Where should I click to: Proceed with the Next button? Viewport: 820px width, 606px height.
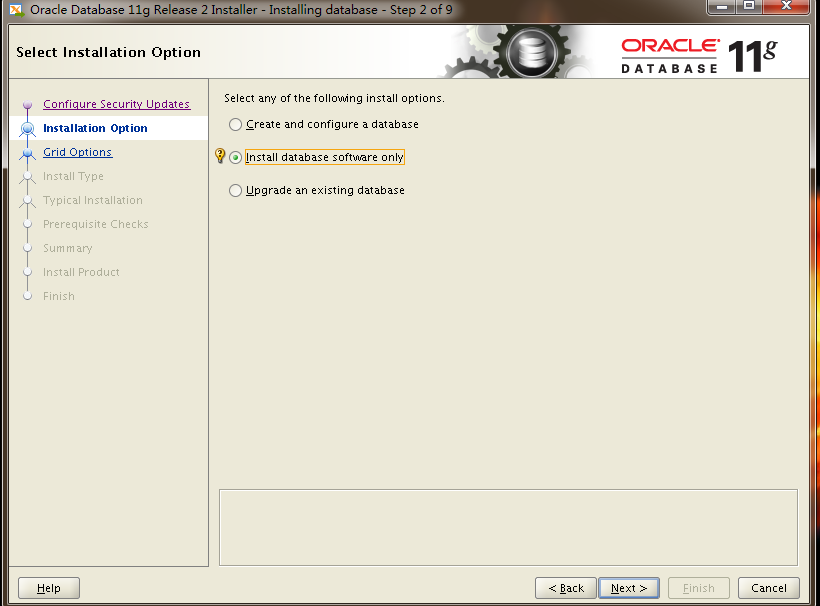pyautogui.click(x=629, y=588)
